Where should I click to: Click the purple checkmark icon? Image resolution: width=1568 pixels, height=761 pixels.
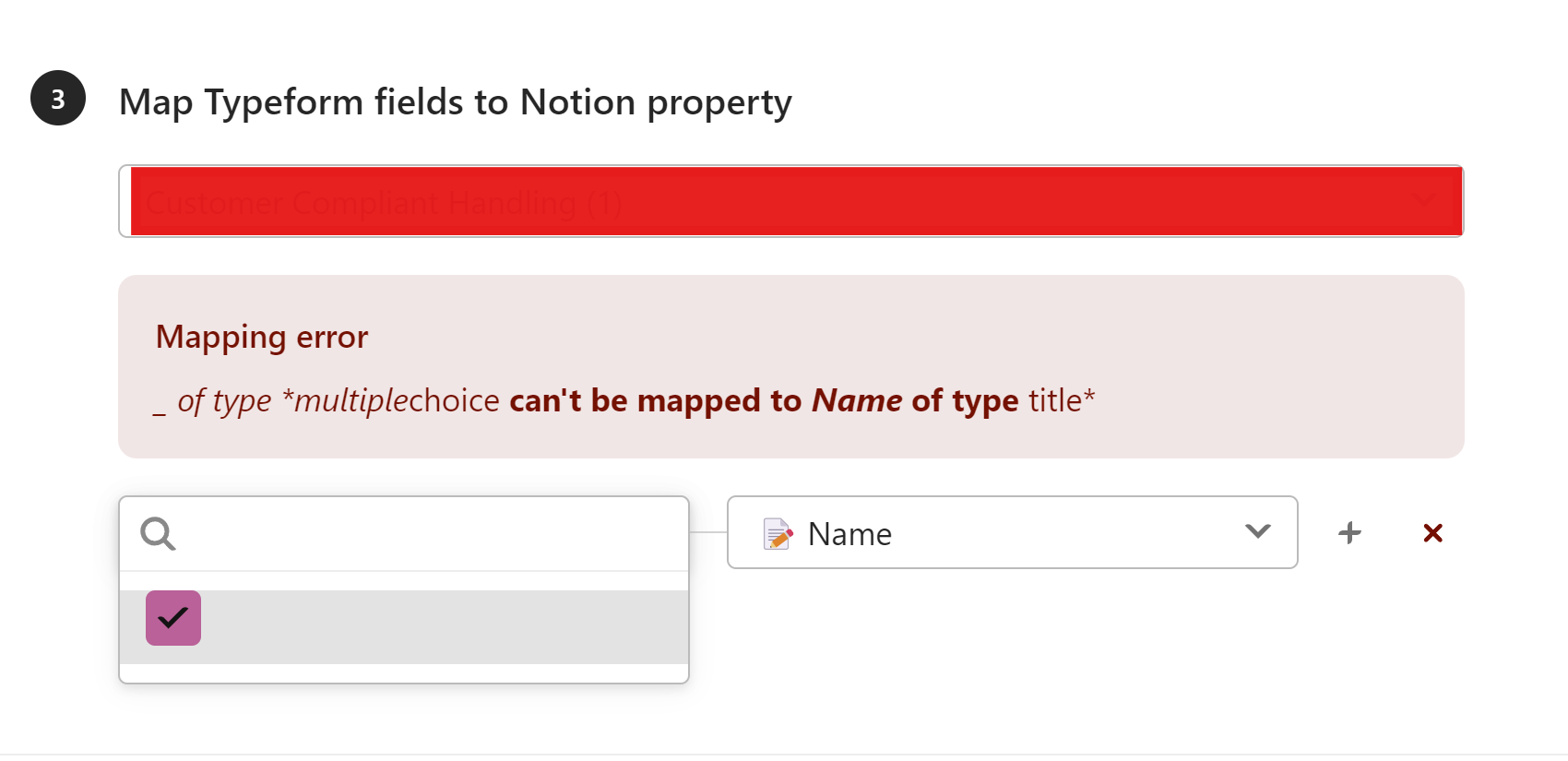(173, 618)
